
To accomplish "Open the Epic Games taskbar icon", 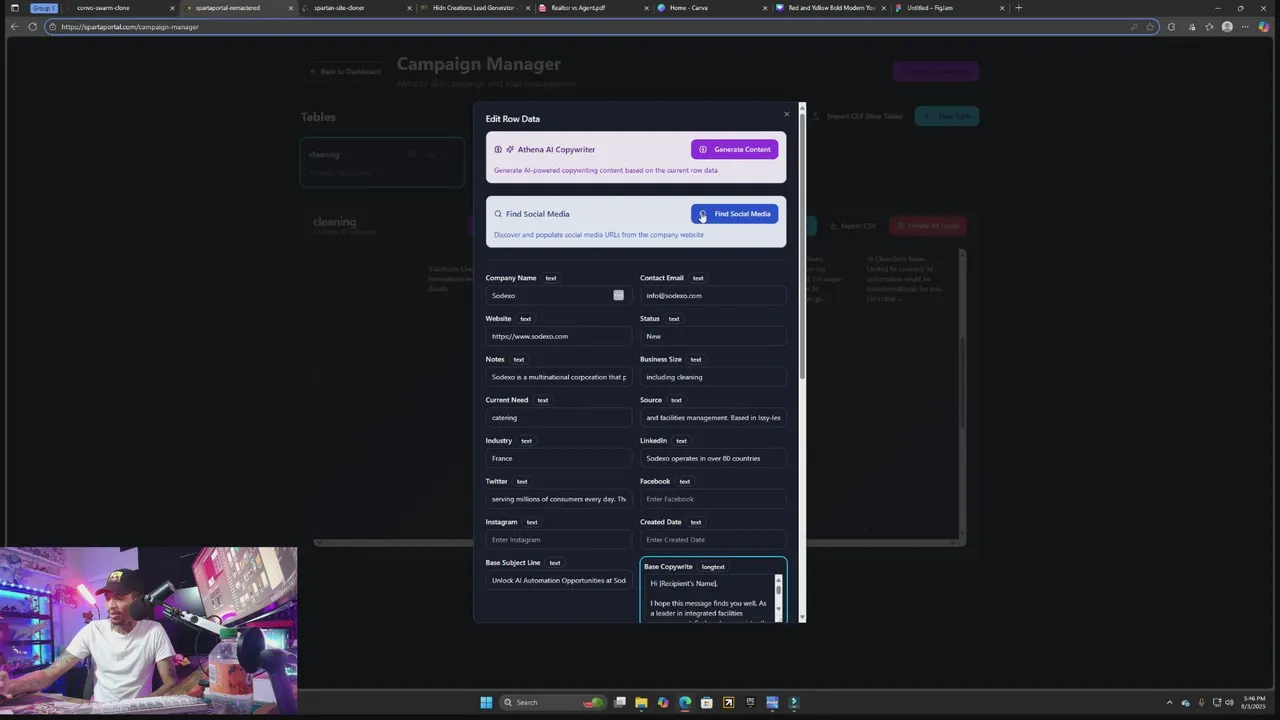I will click(750, 702).
